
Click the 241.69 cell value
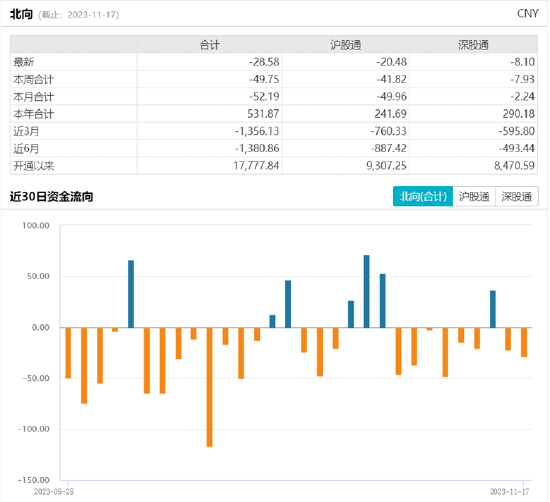click(x=391, y=114)
